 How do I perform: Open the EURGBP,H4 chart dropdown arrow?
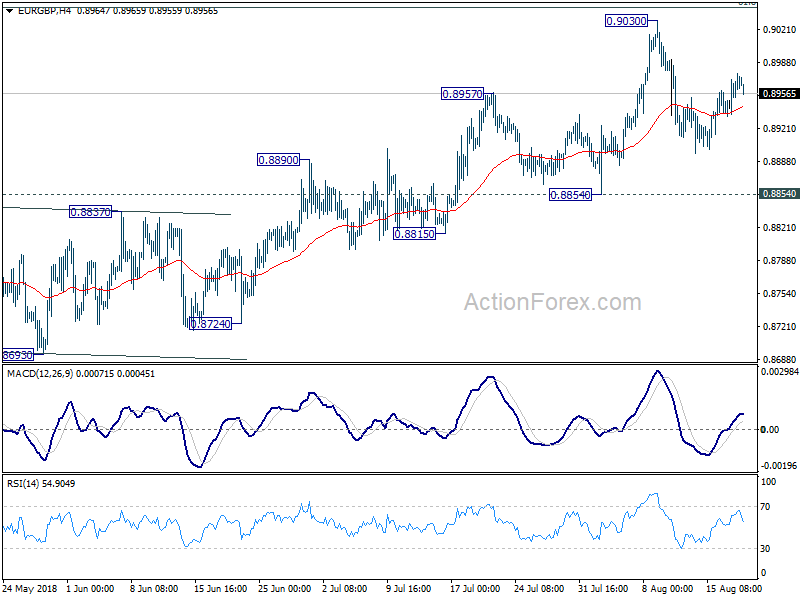click(x=10, y=11)
